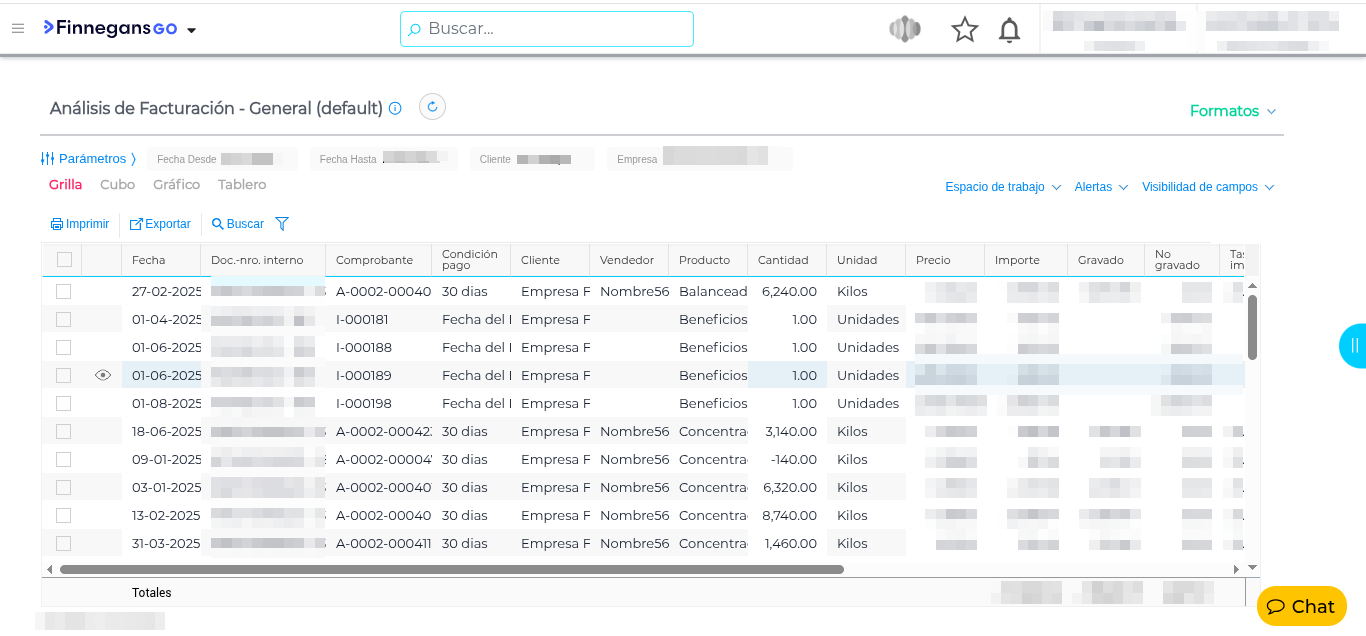The width and height of the screenshot is (1366, 636).
Task: Click the Exportar button
Action: pyautogui.click(x=160, y=224)
